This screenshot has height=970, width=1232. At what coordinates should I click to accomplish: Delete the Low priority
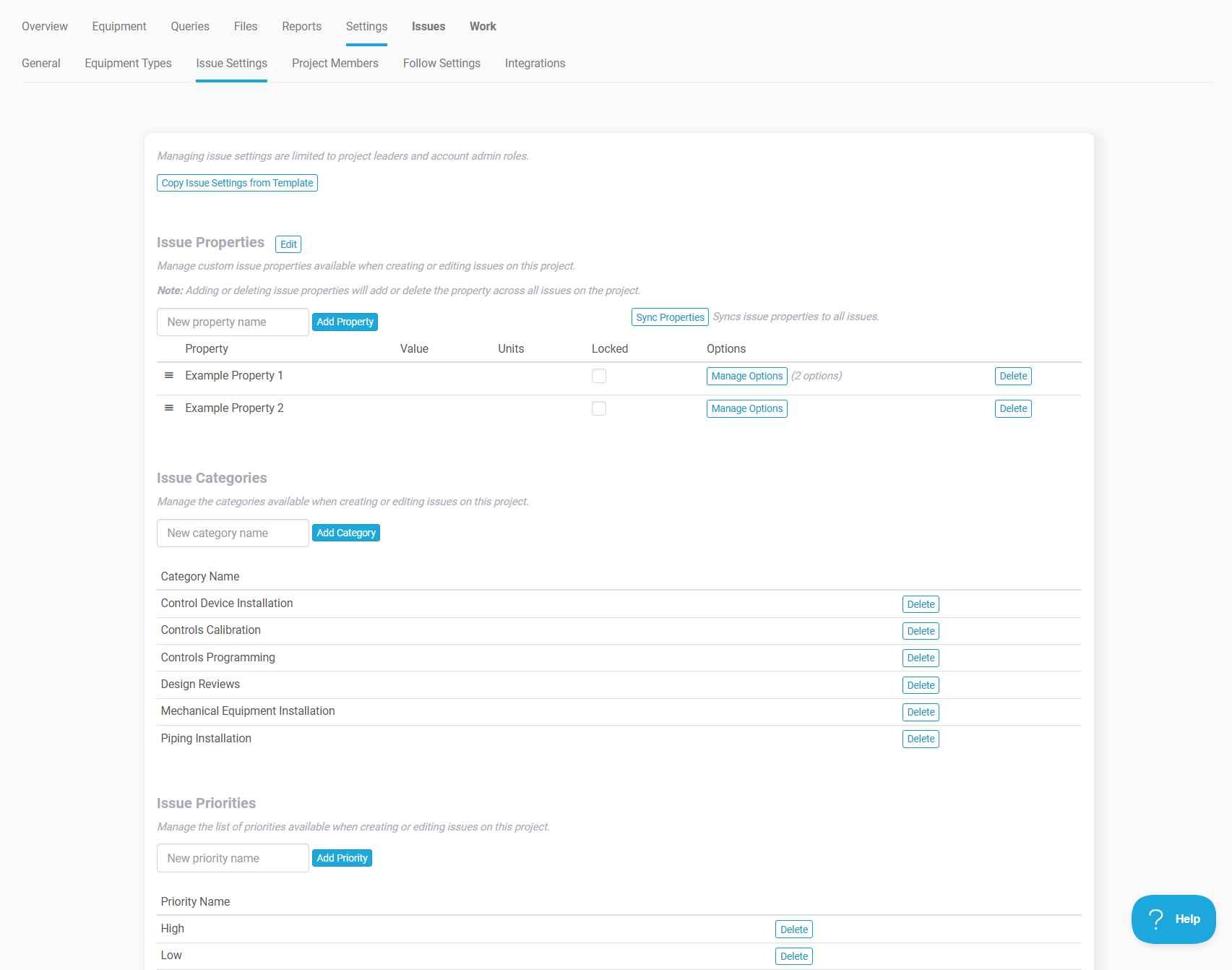(x=794, y=956)
